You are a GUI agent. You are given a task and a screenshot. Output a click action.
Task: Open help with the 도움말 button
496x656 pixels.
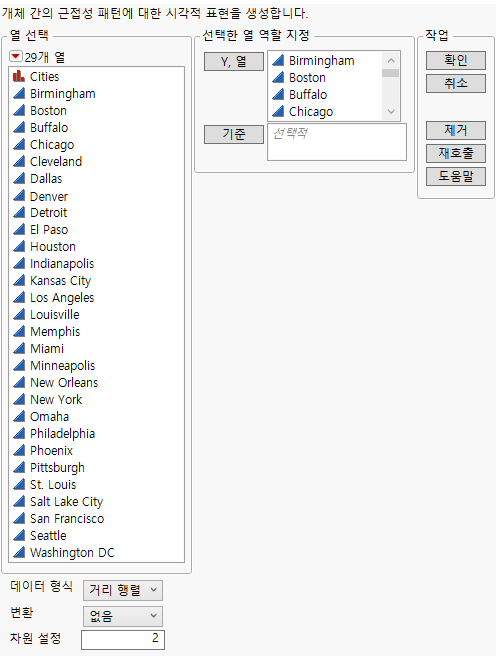click(x=456, y=176)
